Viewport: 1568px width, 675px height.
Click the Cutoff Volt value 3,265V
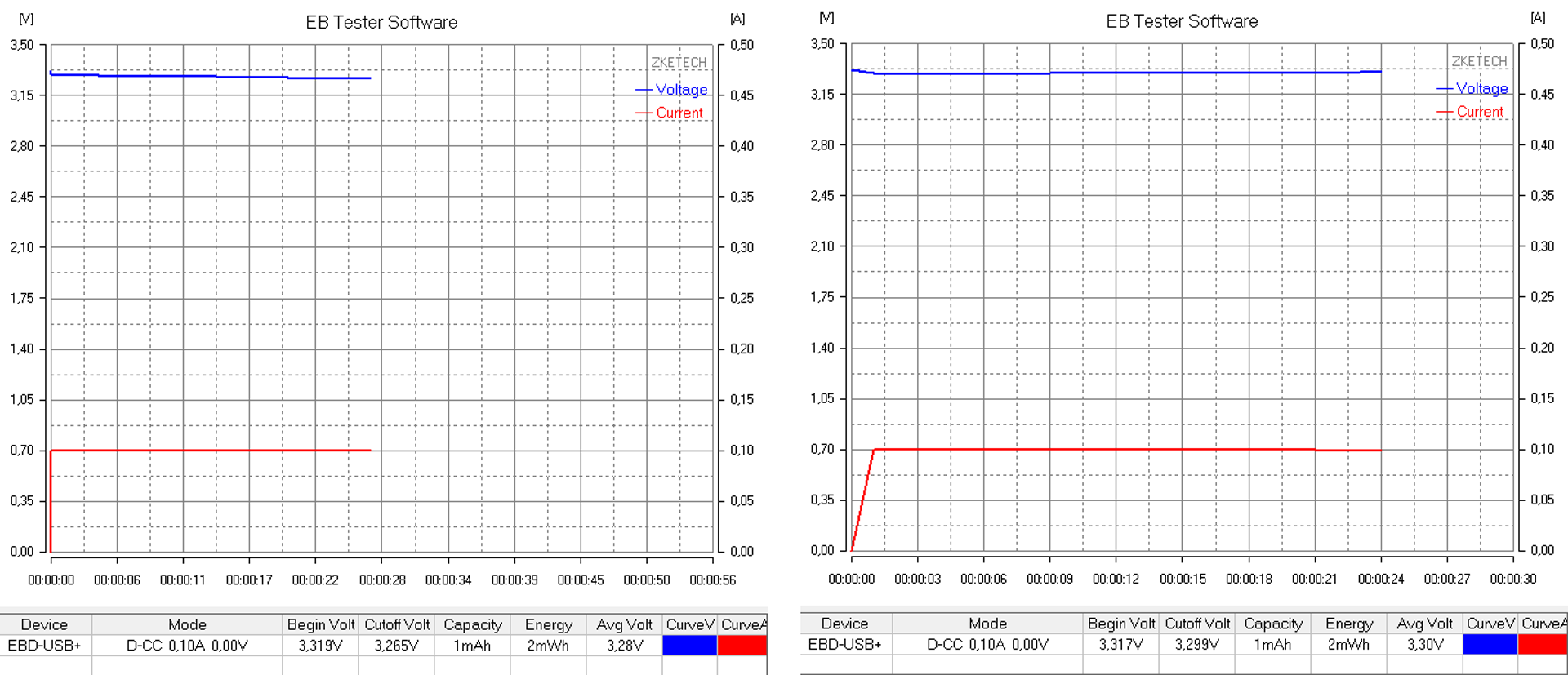[396, 646]
